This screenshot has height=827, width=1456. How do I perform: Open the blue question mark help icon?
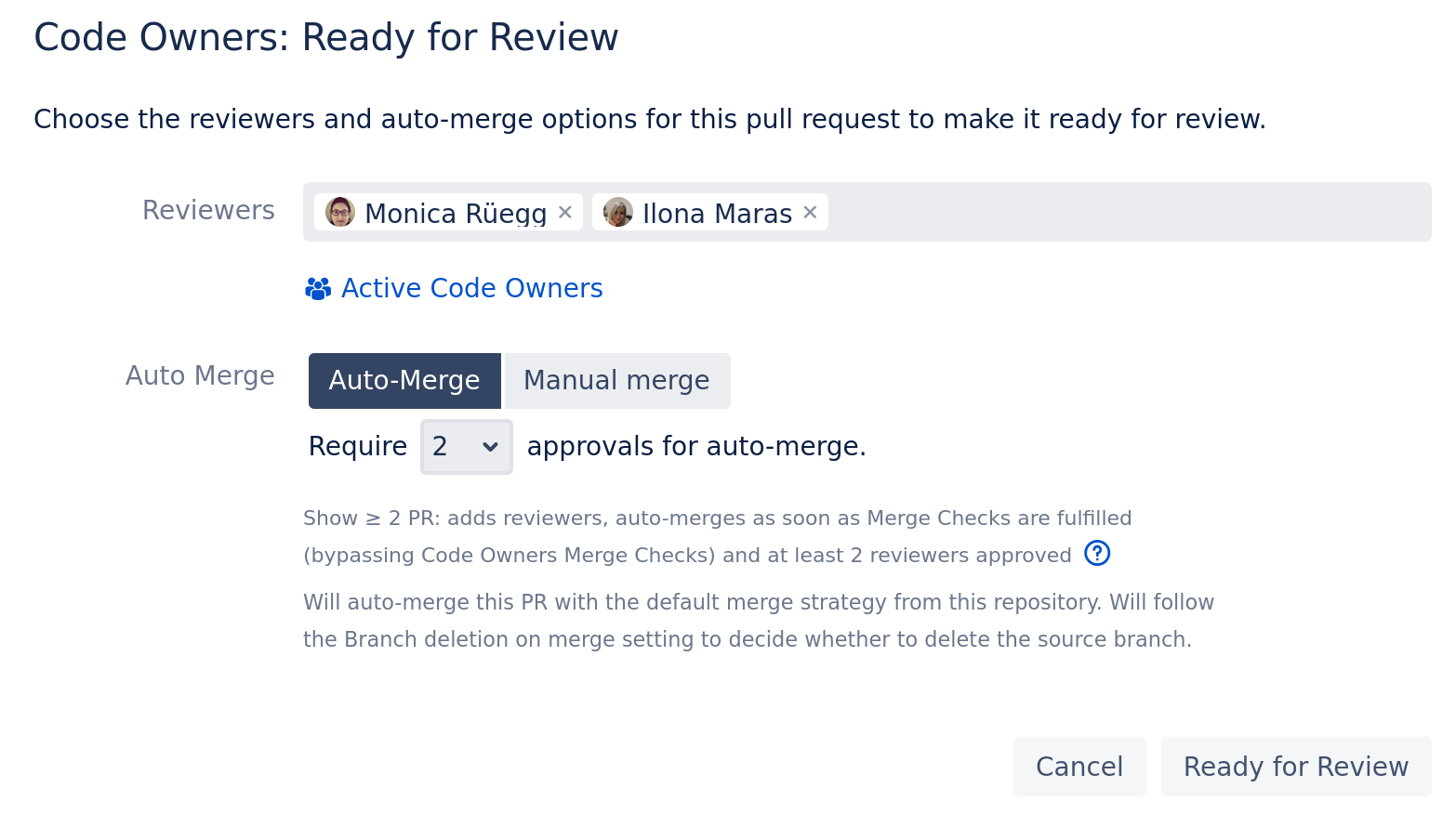pyautogui.click(x=1097, y=554)
